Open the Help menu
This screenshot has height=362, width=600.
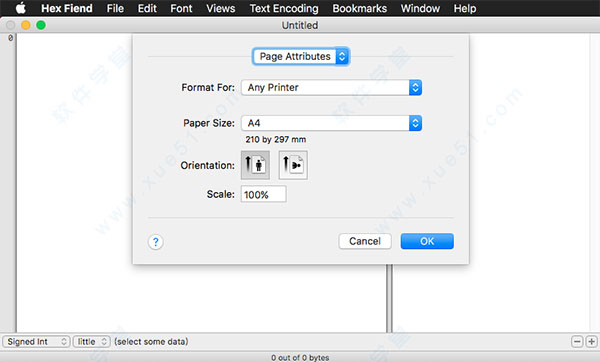(465, 8)
